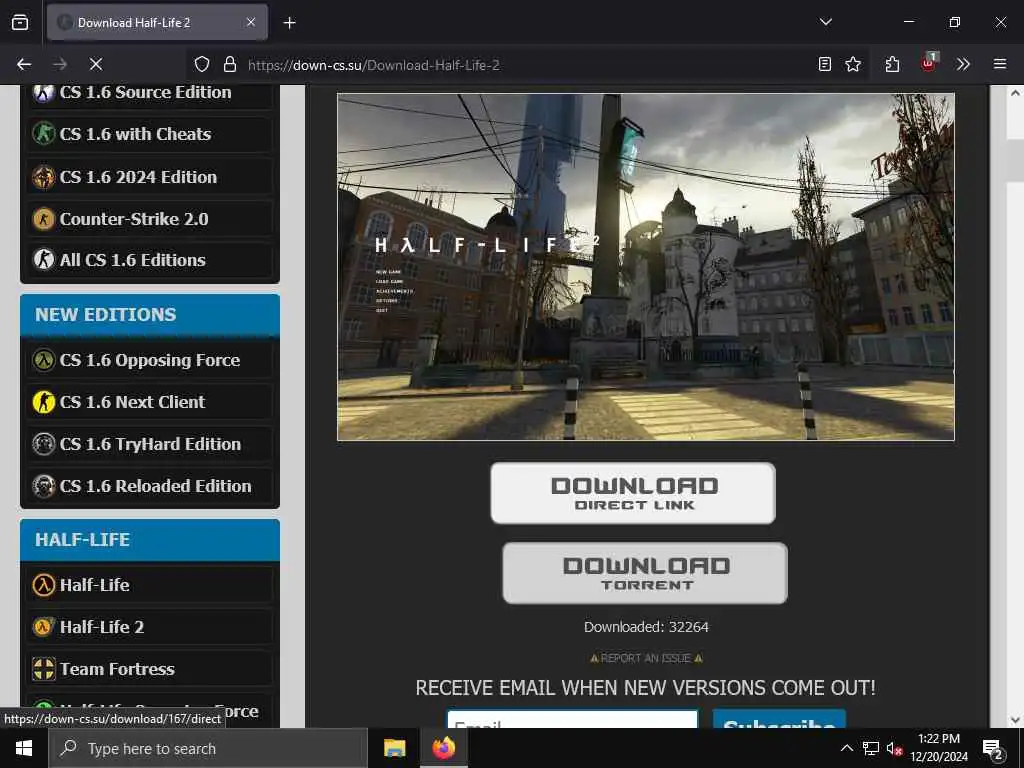1024x768 pixels.
Task: Click the Half-Life orange lambda icon
Action: (44, 584)
